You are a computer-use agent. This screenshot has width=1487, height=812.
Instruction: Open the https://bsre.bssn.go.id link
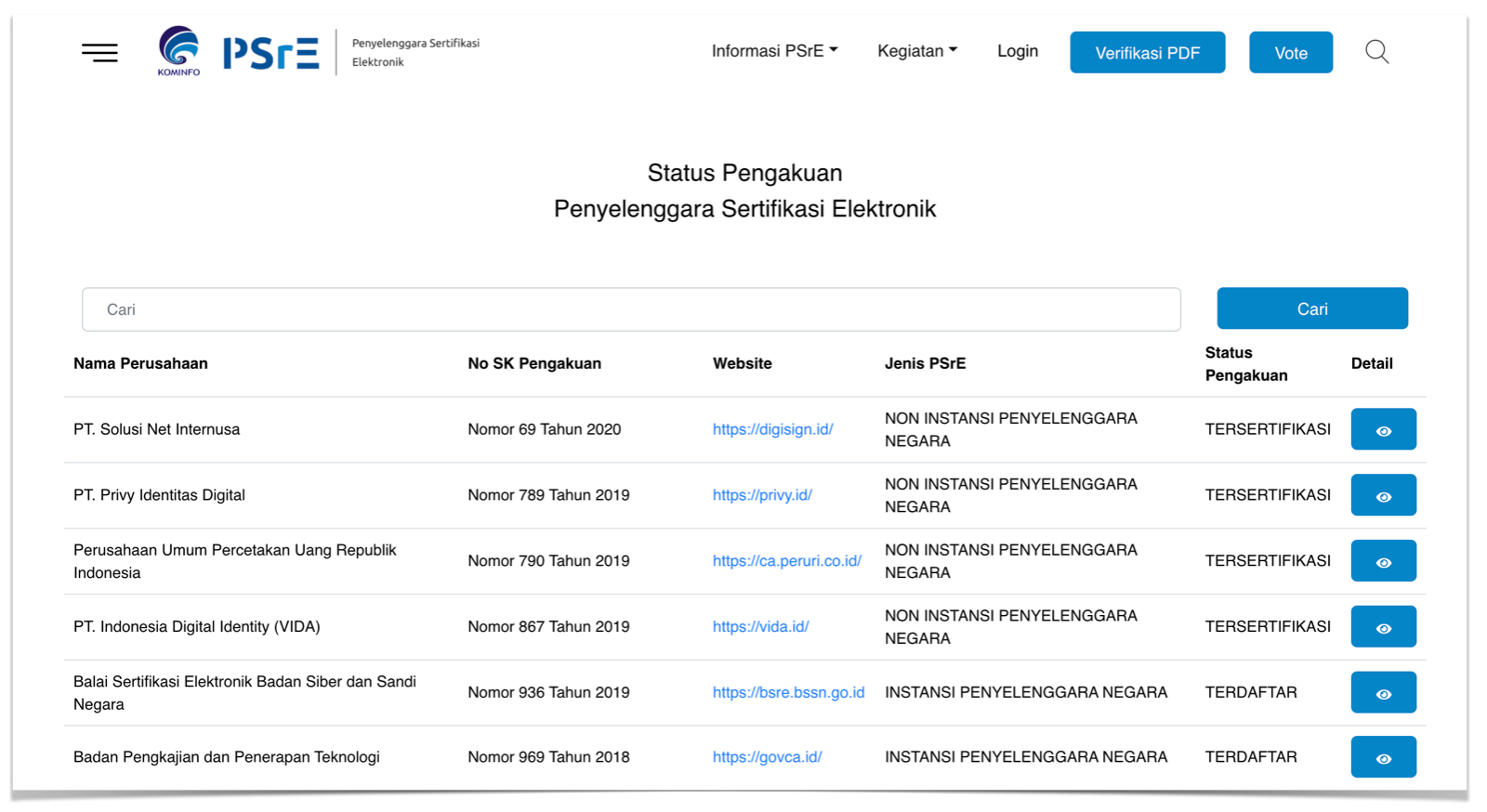788,692
